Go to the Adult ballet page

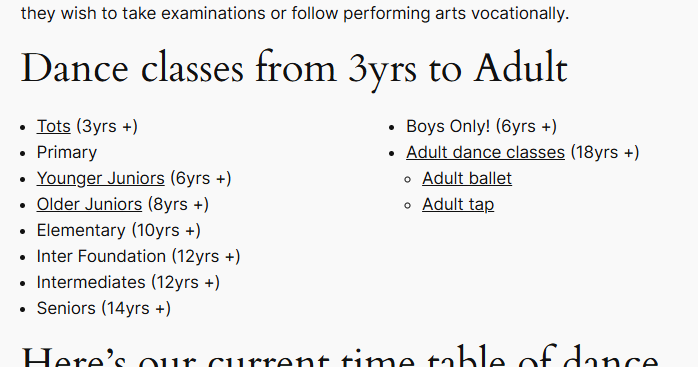467,179
